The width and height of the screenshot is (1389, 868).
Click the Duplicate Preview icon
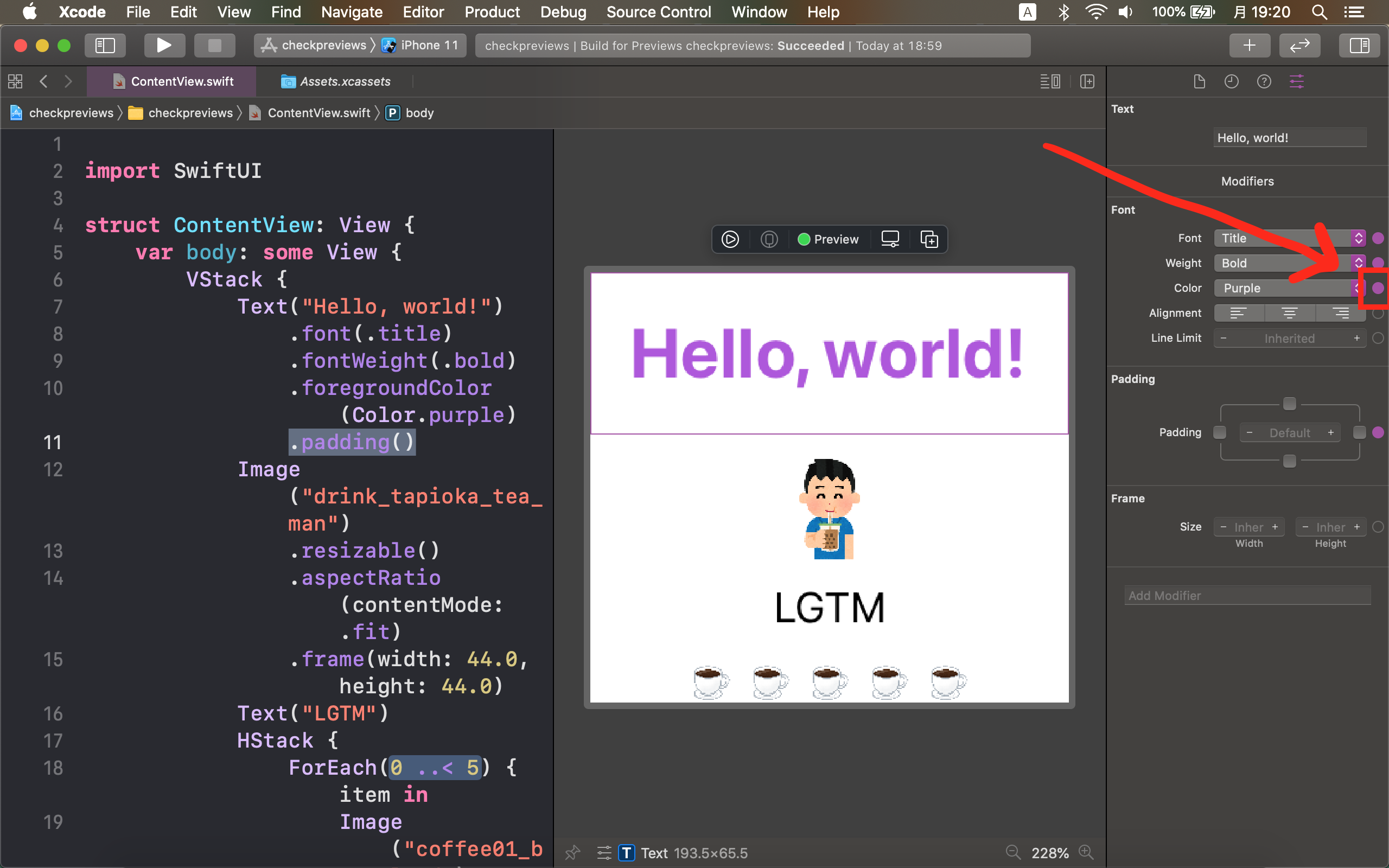click(929, 239)
